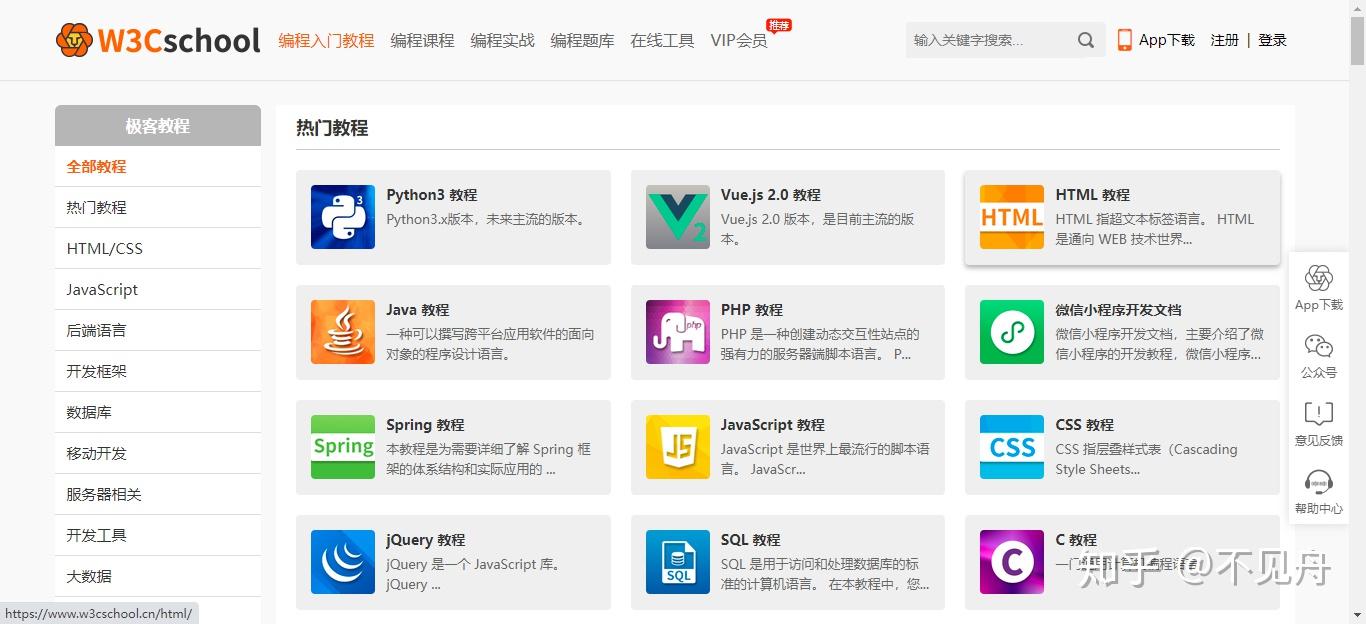Open the blue CSS tutorial icon

(1012, 447)
